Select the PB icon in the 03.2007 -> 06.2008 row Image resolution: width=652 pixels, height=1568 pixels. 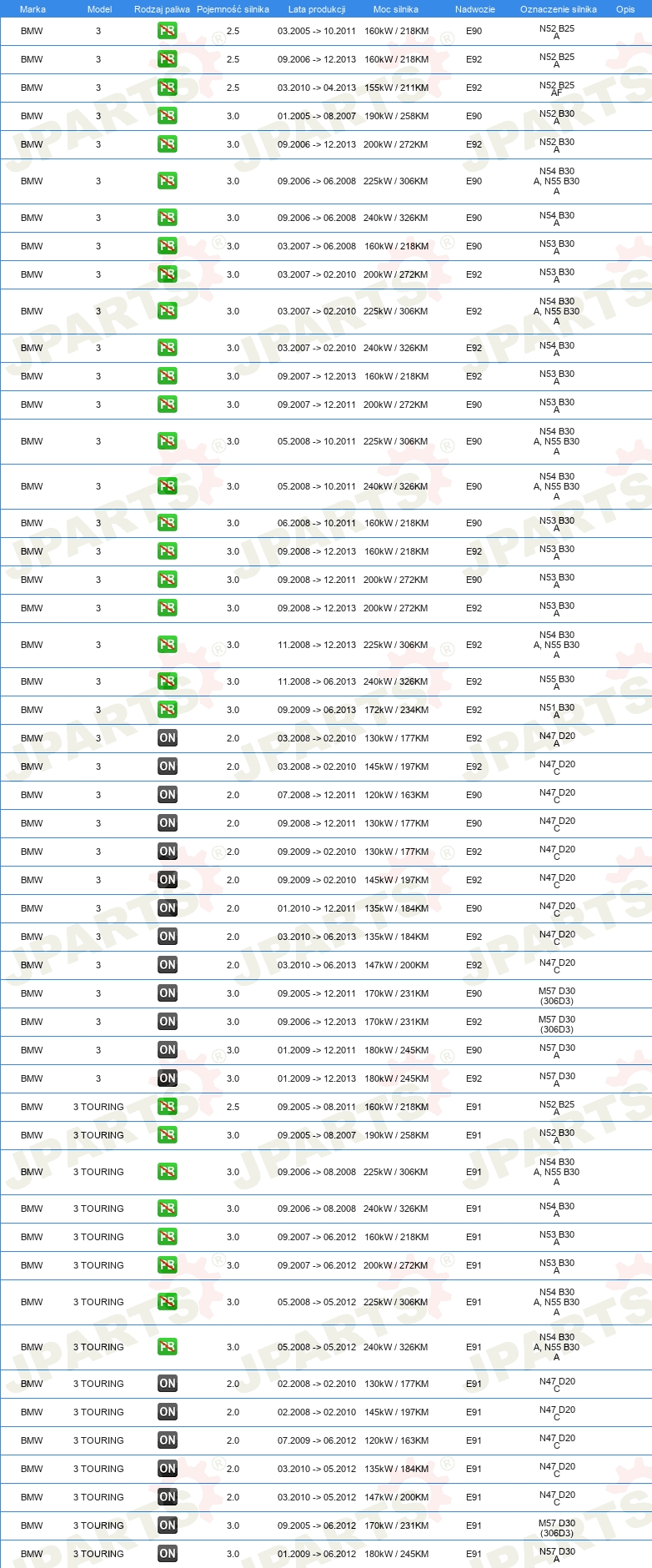click(x=168, y=246)
